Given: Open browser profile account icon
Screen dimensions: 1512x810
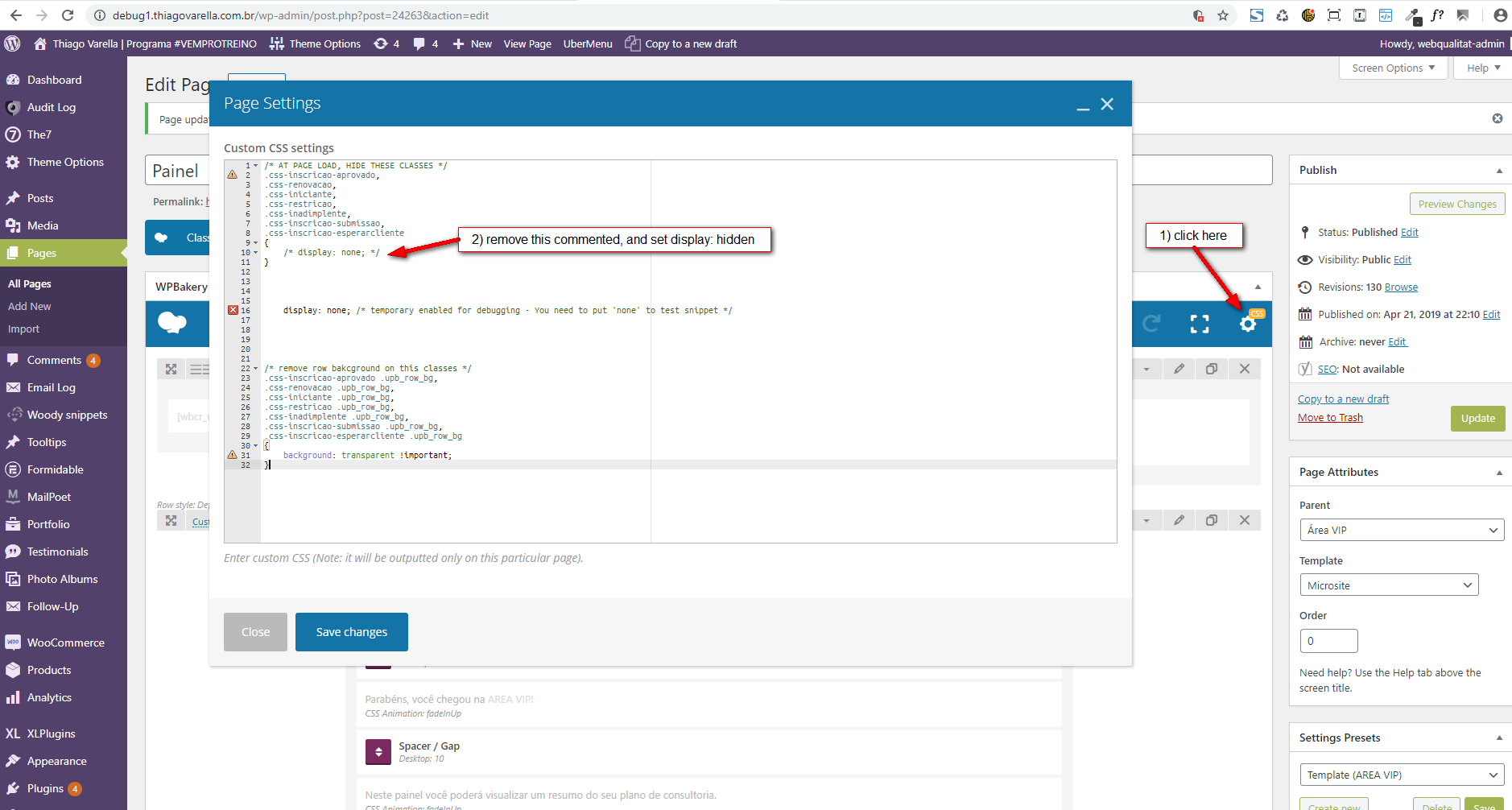Looking at the screenshot, I should click(1500, 15).
